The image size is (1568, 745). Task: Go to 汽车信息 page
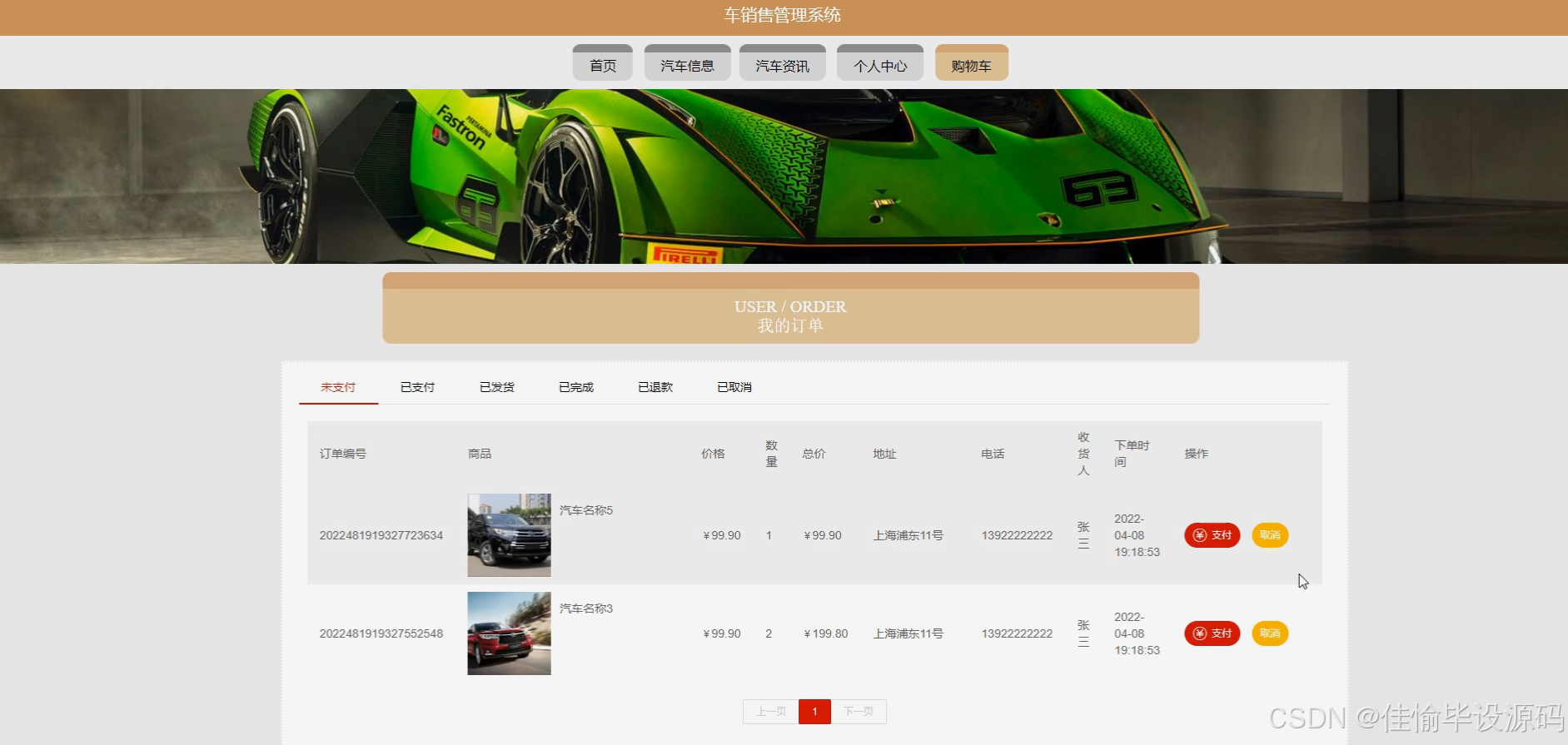[x=687, y=63]
